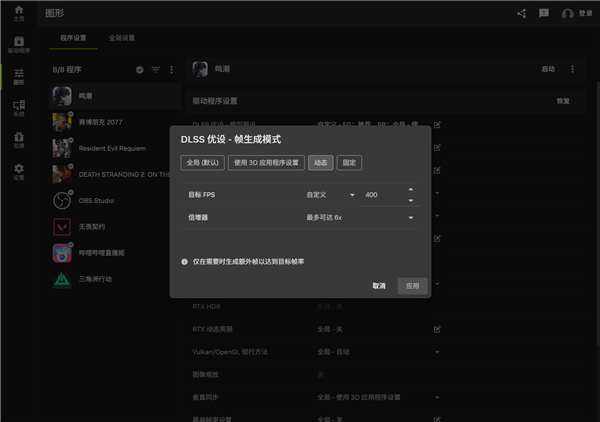The image size is (600, 422).
Task: Open the 目标 FPS 自定义 dropdown
Action: 331,194
